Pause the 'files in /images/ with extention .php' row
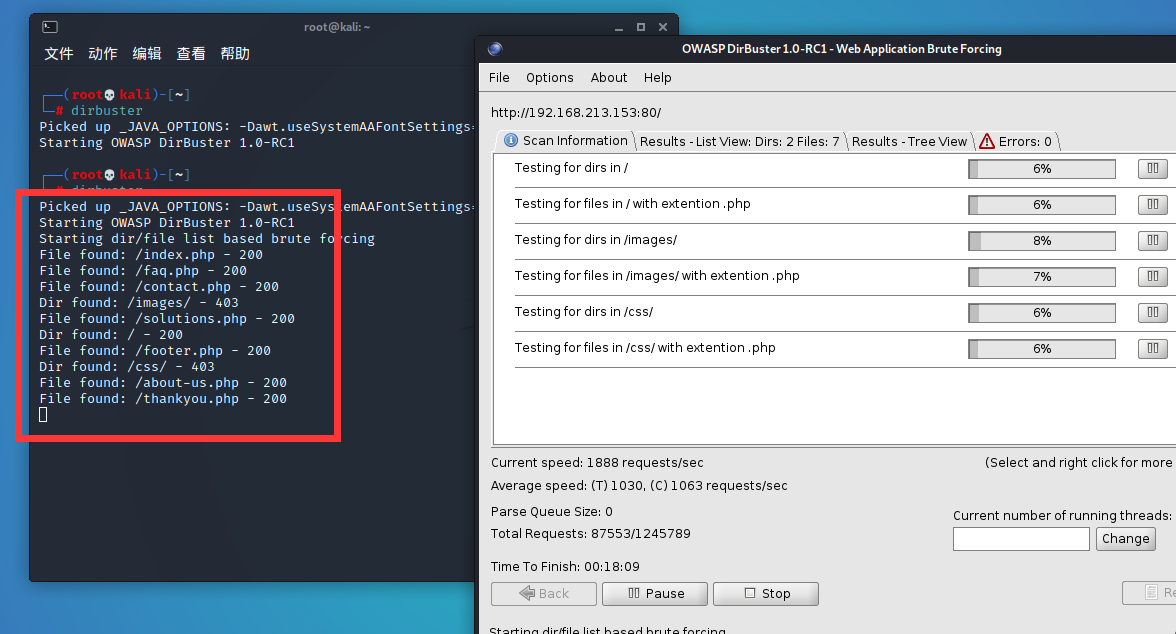 [x=1152, y=277]
